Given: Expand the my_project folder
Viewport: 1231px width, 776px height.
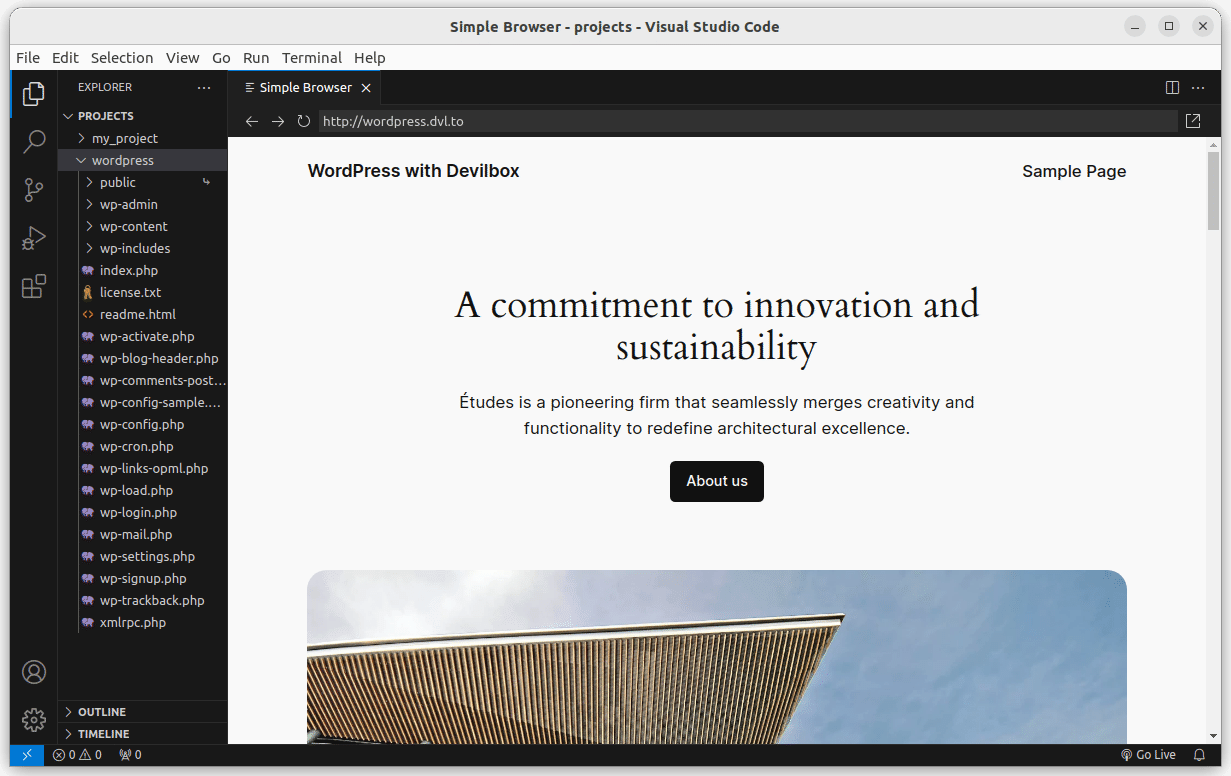Looking at the screenshot, I should 124,138.
